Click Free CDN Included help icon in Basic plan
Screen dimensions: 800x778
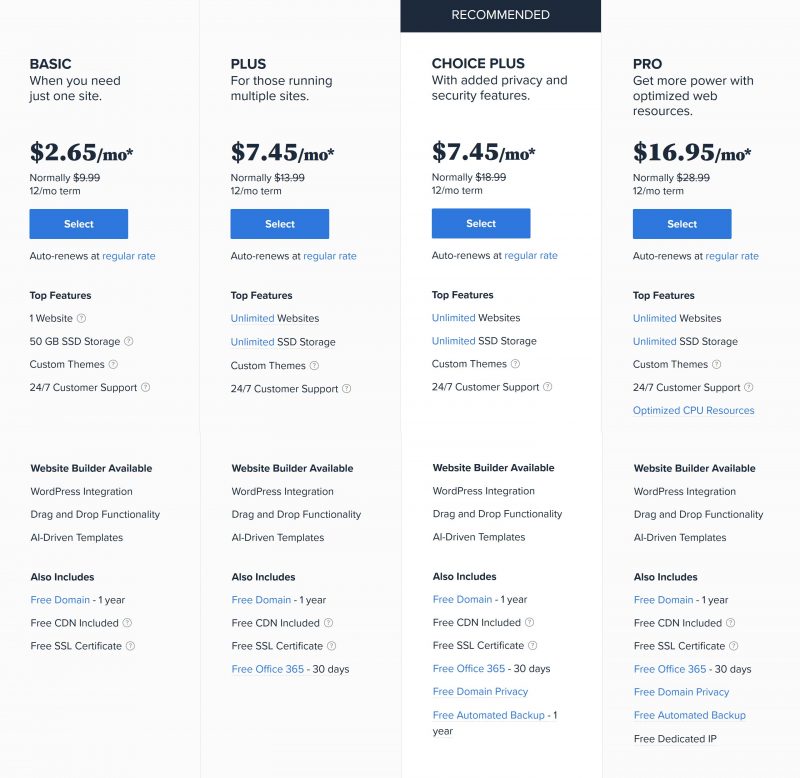127,623
